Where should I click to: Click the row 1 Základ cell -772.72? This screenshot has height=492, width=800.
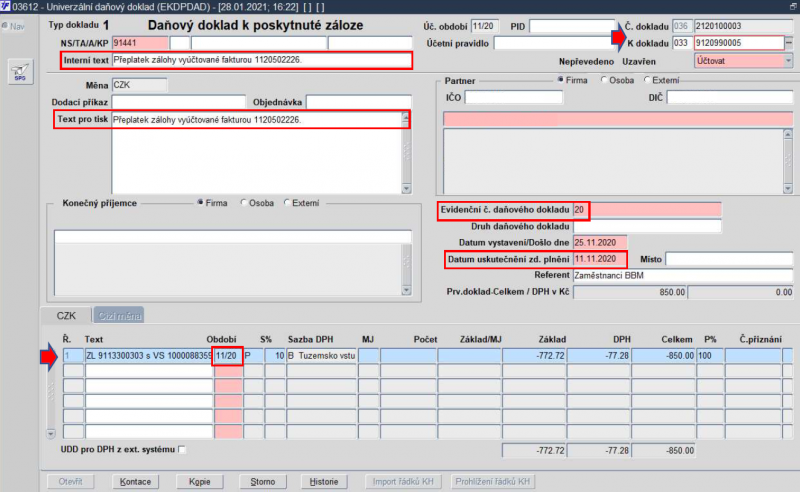[534, 356]
